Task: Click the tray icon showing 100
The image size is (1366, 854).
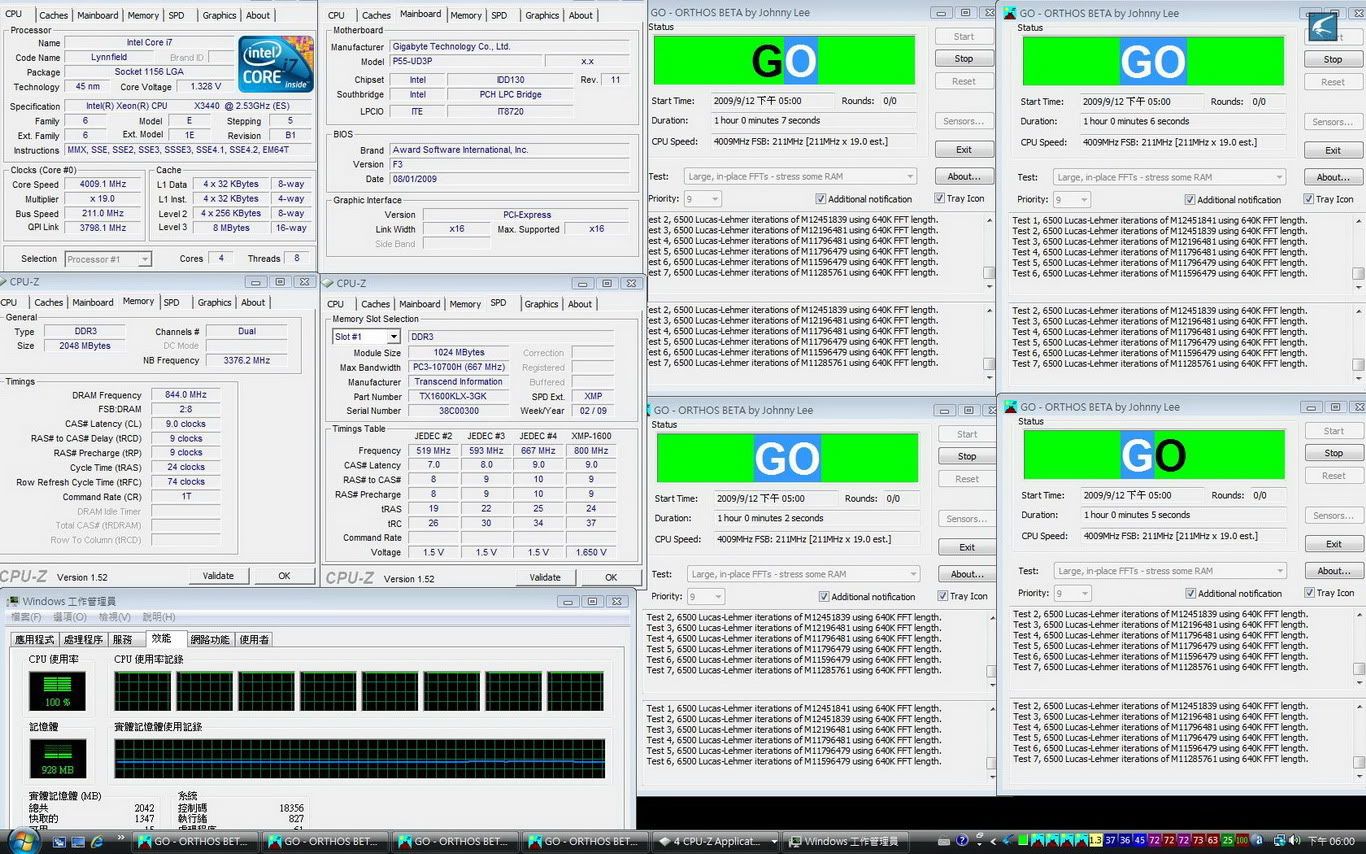Action: pyautogui.click(x=1242, y=841)
